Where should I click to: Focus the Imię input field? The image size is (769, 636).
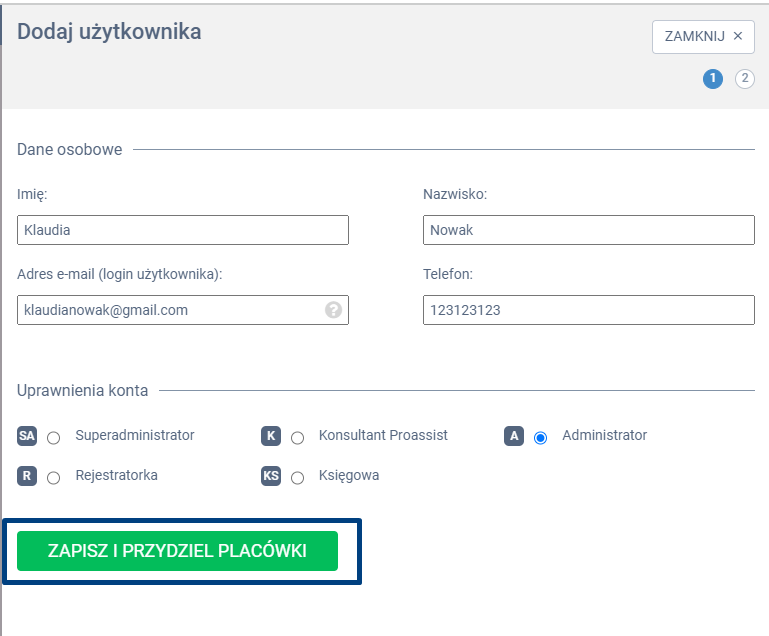click(183, 230)
